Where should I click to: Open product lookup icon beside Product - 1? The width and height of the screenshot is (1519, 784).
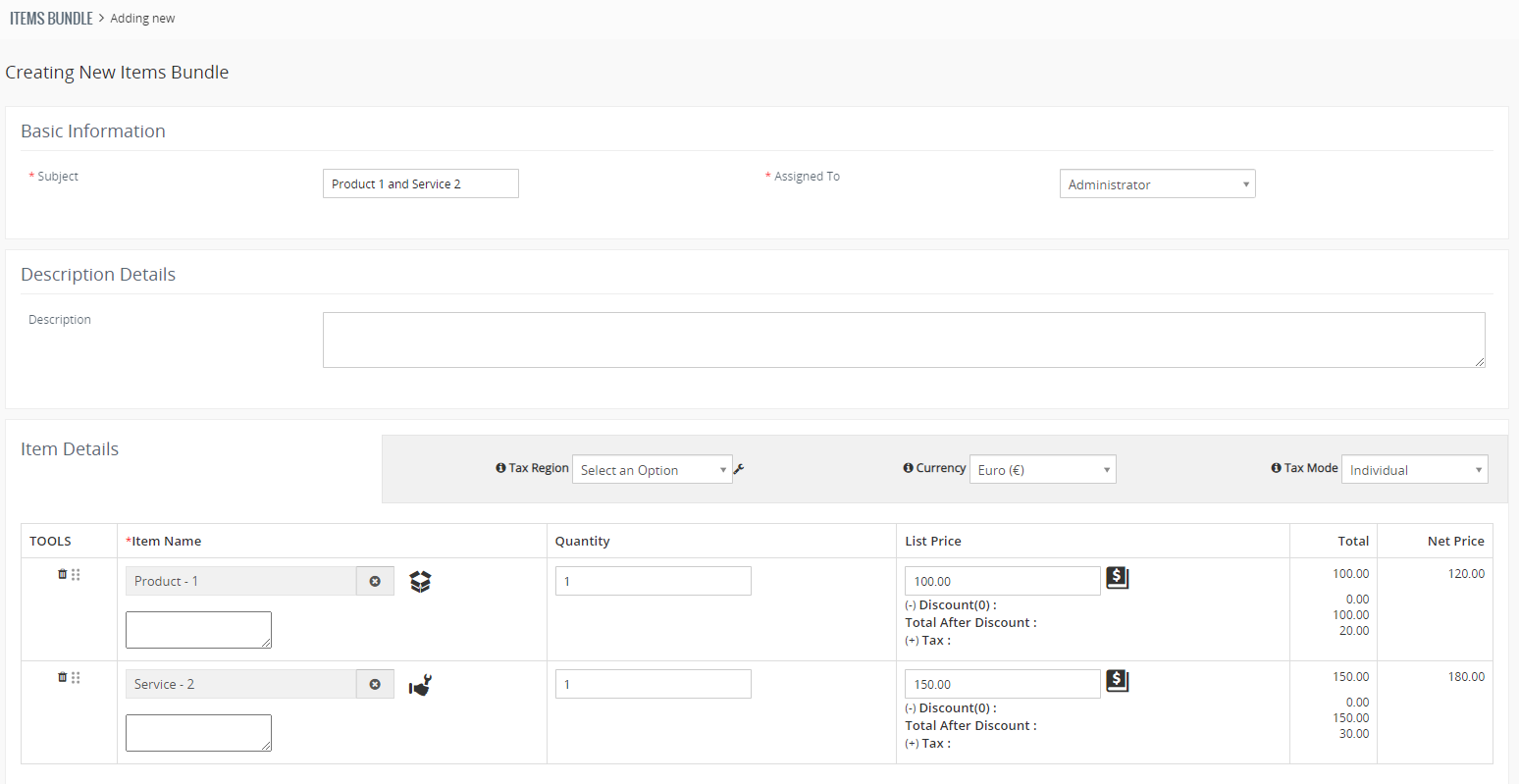420,582
